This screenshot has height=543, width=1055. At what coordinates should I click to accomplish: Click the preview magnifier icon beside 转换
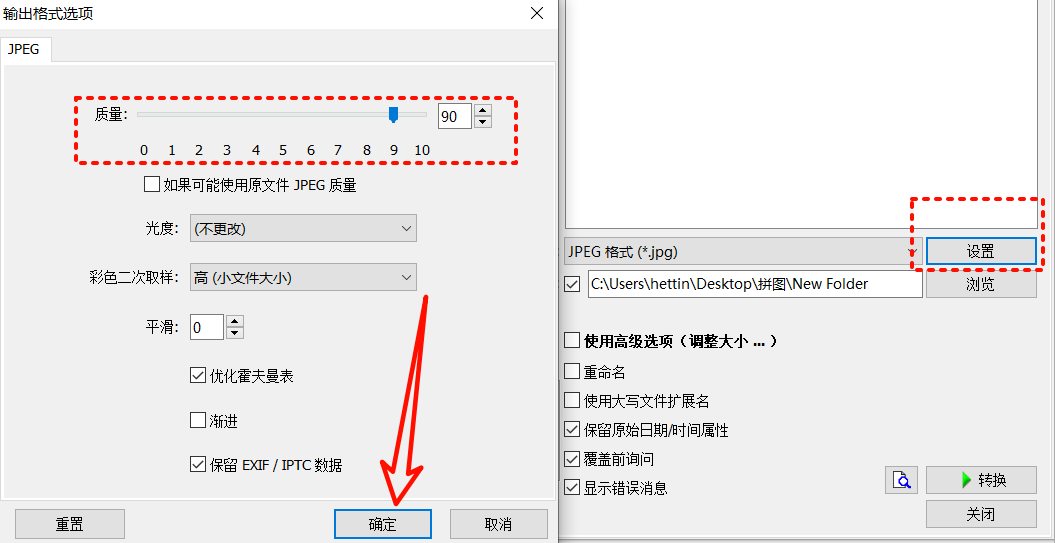902,480
